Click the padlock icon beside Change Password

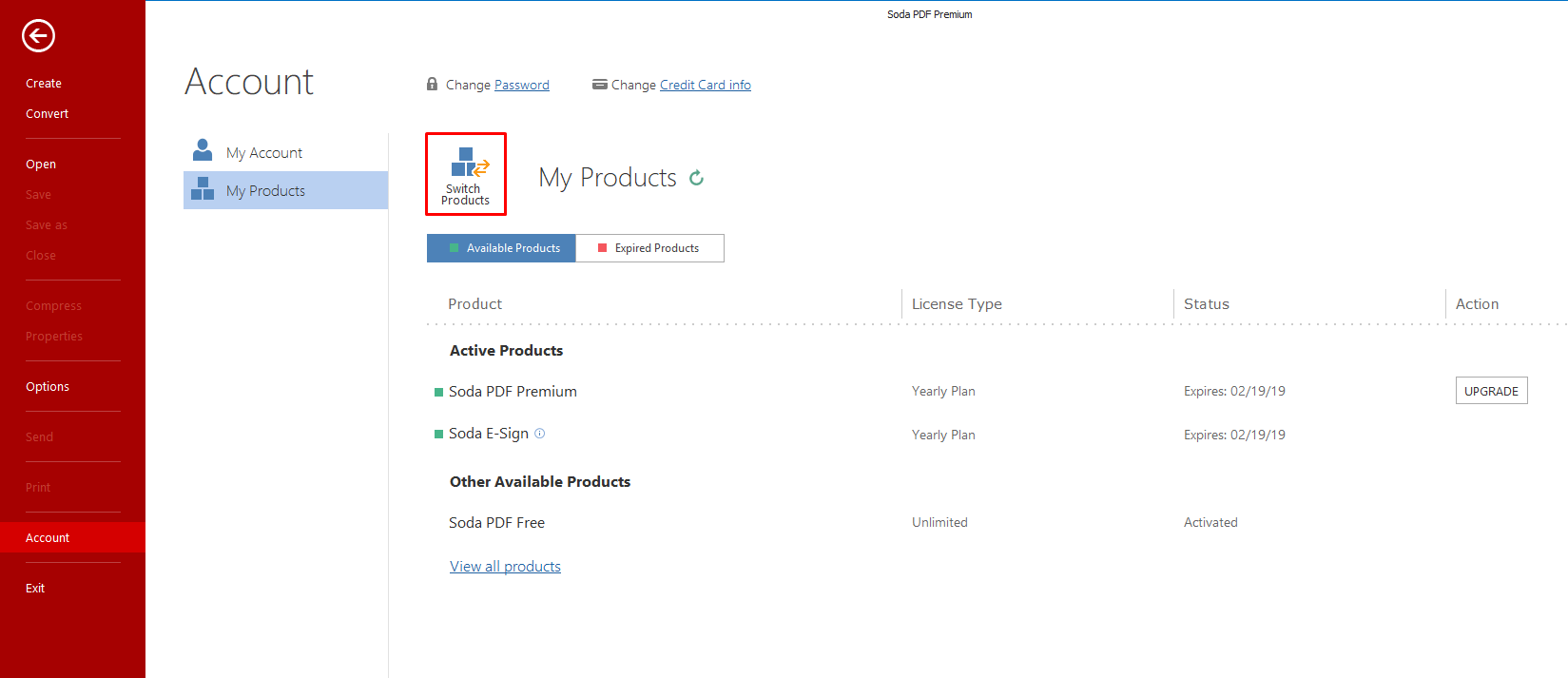(432, 84)
